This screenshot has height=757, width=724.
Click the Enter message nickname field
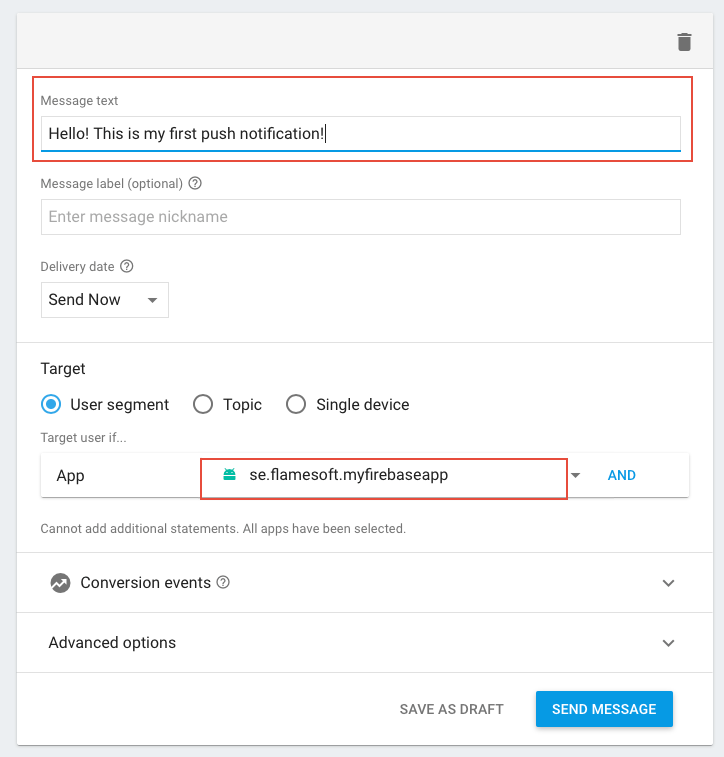tap(360, 217)
